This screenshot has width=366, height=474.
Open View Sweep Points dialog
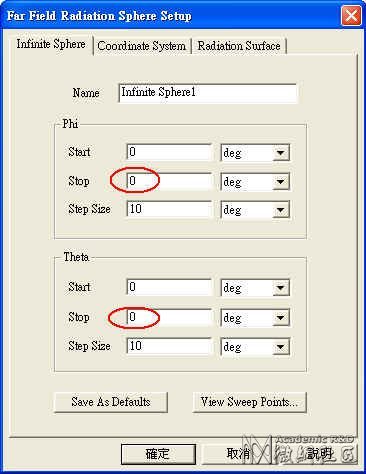pos(249,402)
